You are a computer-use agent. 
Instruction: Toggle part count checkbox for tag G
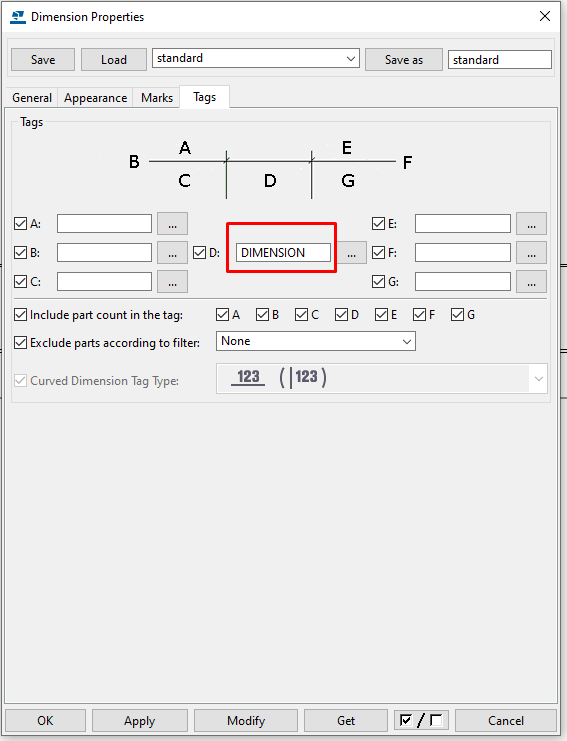(457, 315)
